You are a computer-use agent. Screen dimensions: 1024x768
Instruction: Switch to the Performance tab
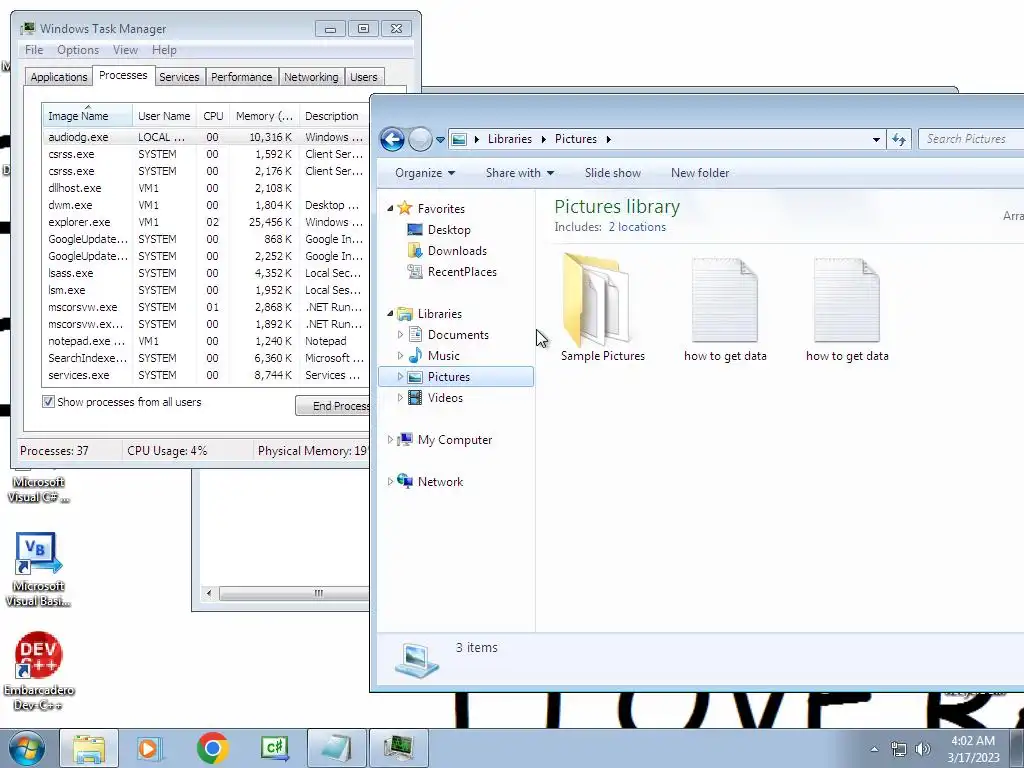click(242, 77)
